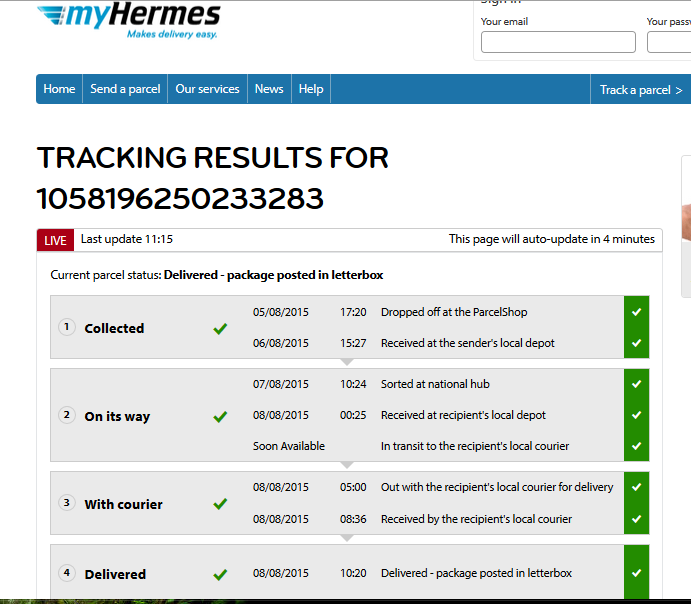
Task: Go to the Home page link
Action: (x=59, y=89)
